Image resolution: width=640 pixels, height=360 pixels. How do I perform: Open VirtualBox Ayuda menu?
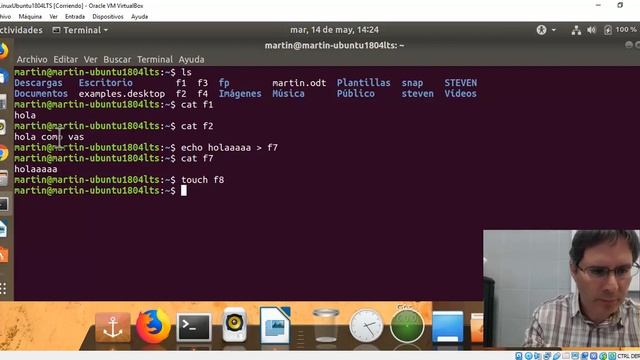(x=140, y=17)
